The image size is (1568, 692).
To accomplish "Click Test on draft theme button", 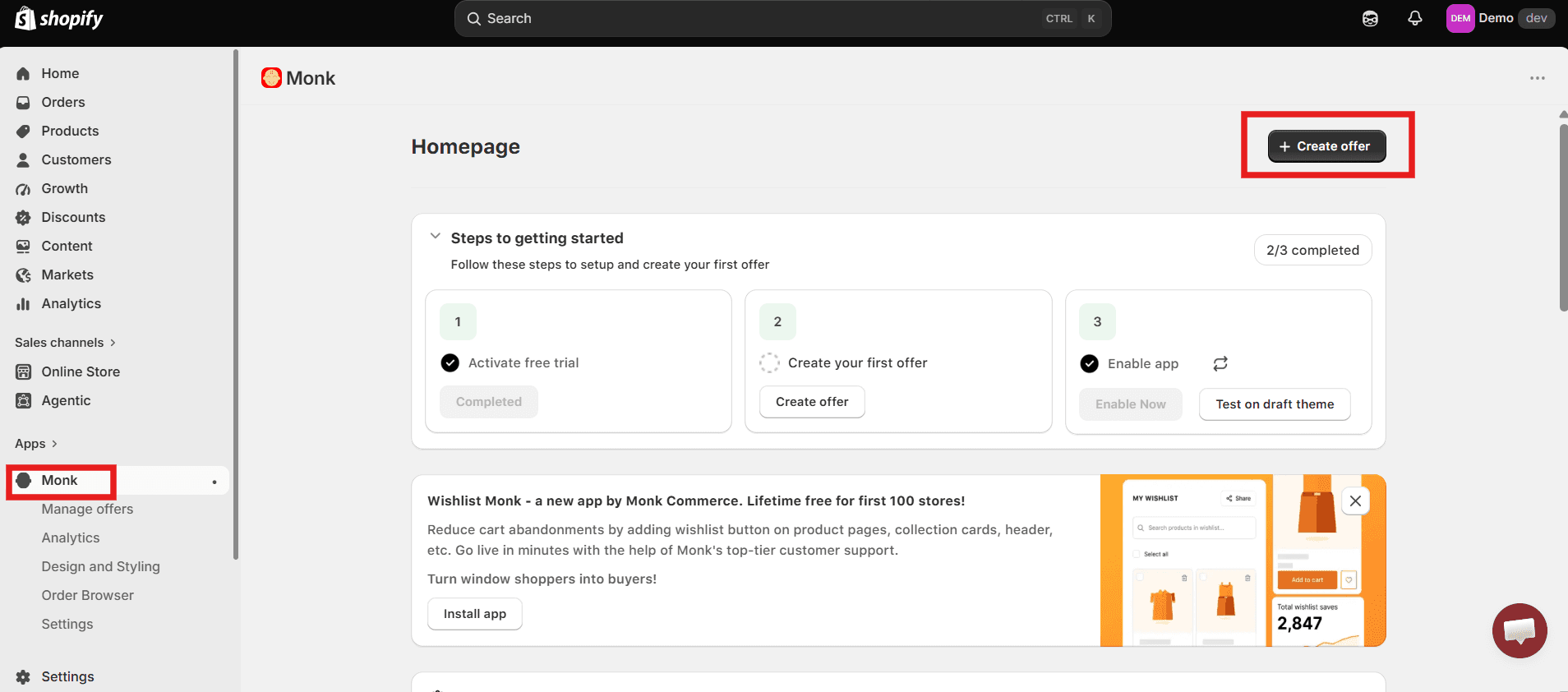I will 1275,404.
